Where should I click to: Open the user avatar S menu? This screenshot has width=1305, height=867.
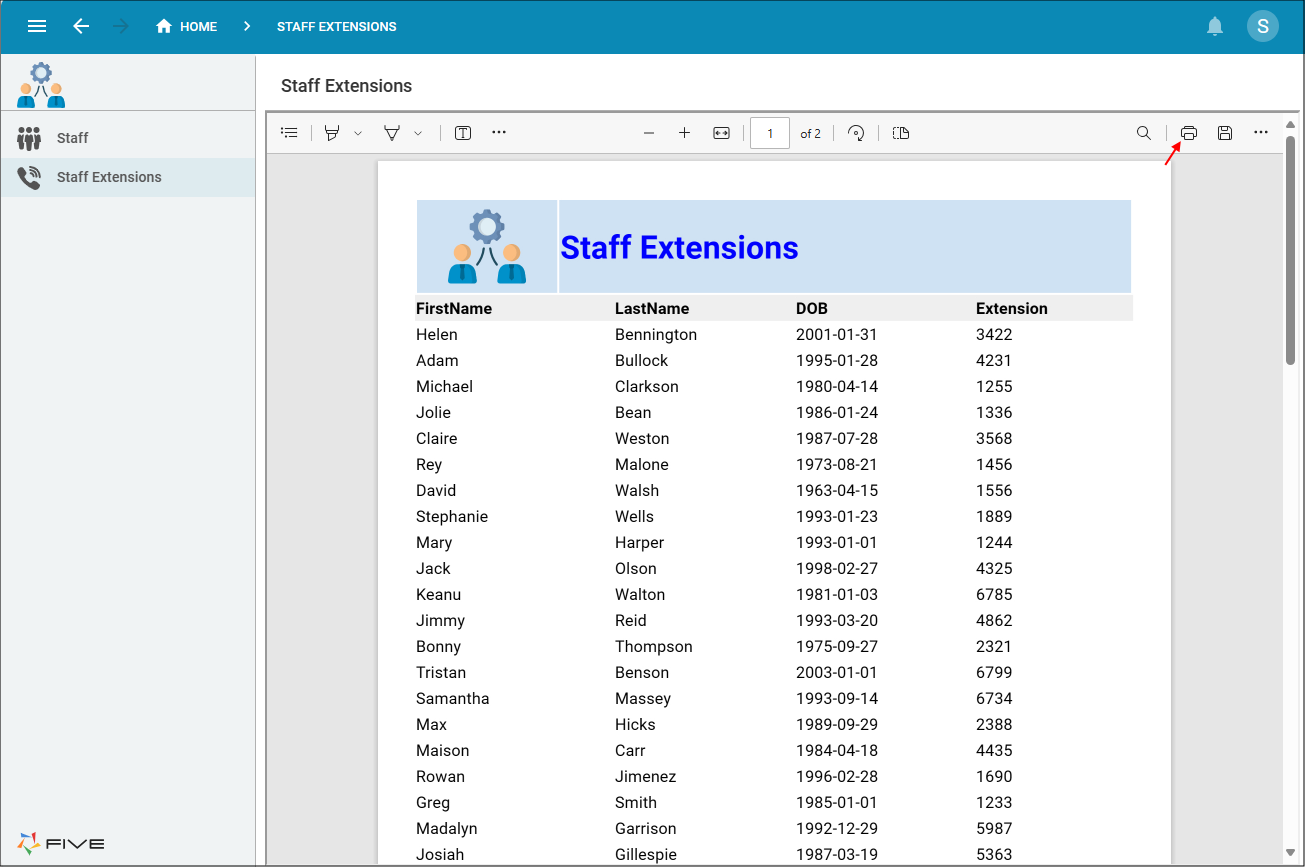coord(1262,26)
